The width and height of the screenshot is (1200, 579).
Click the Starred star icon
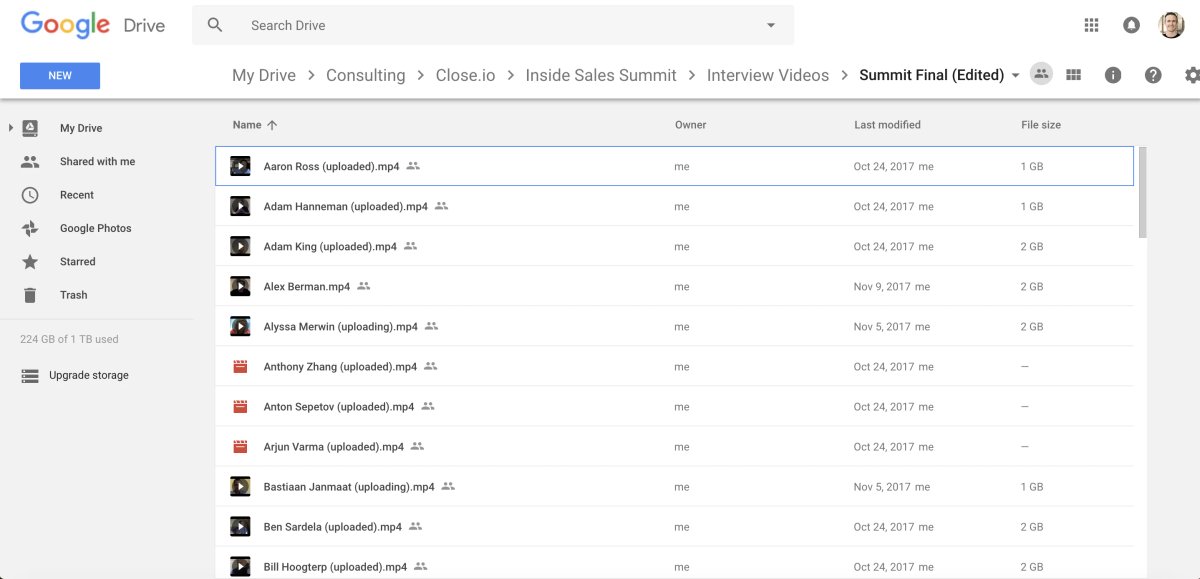(30, 261)
